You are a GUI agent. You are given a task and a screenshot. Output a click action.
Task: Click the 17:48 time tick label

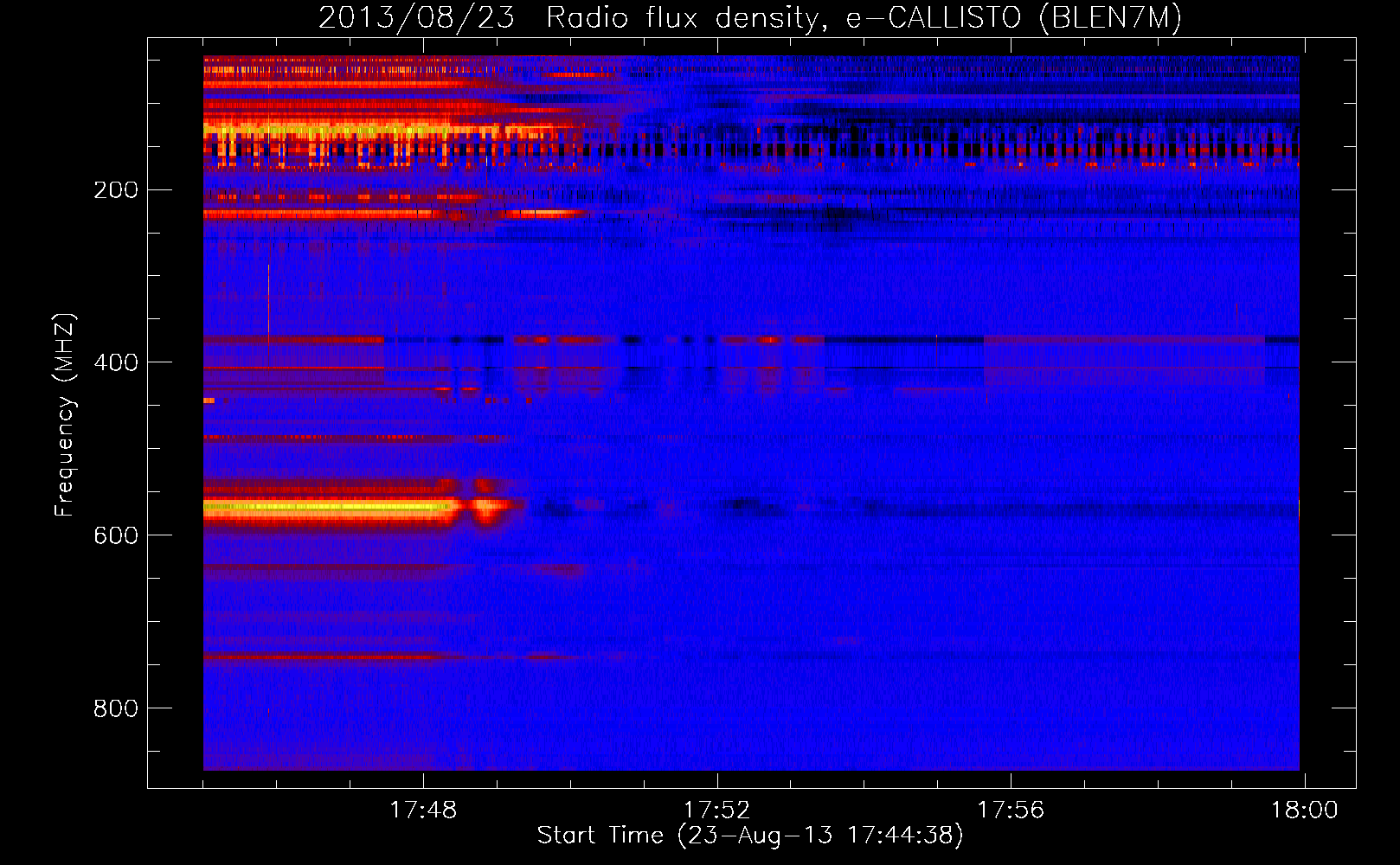(423, 811)
